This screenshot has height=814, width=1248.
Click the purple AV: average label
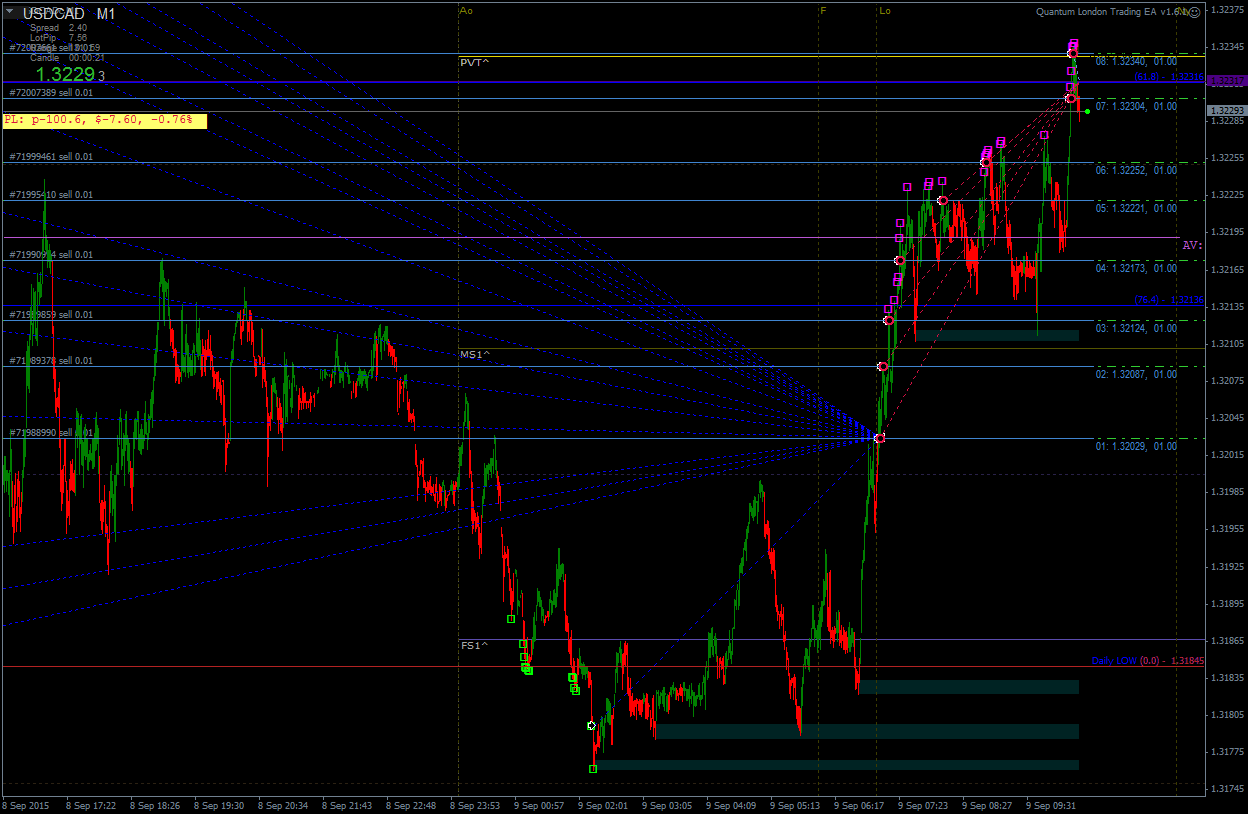pos(1192,245)
